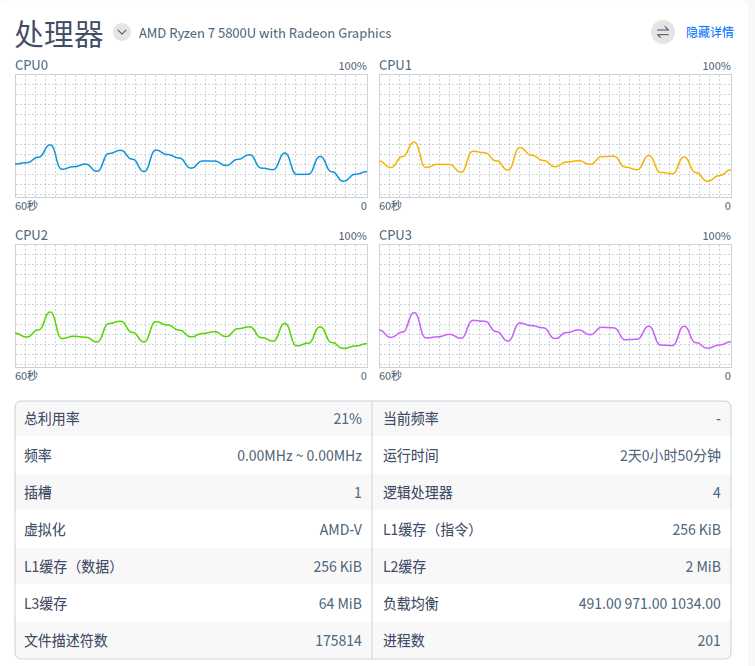Click the CPU0 usage graph

click(191, 135)
